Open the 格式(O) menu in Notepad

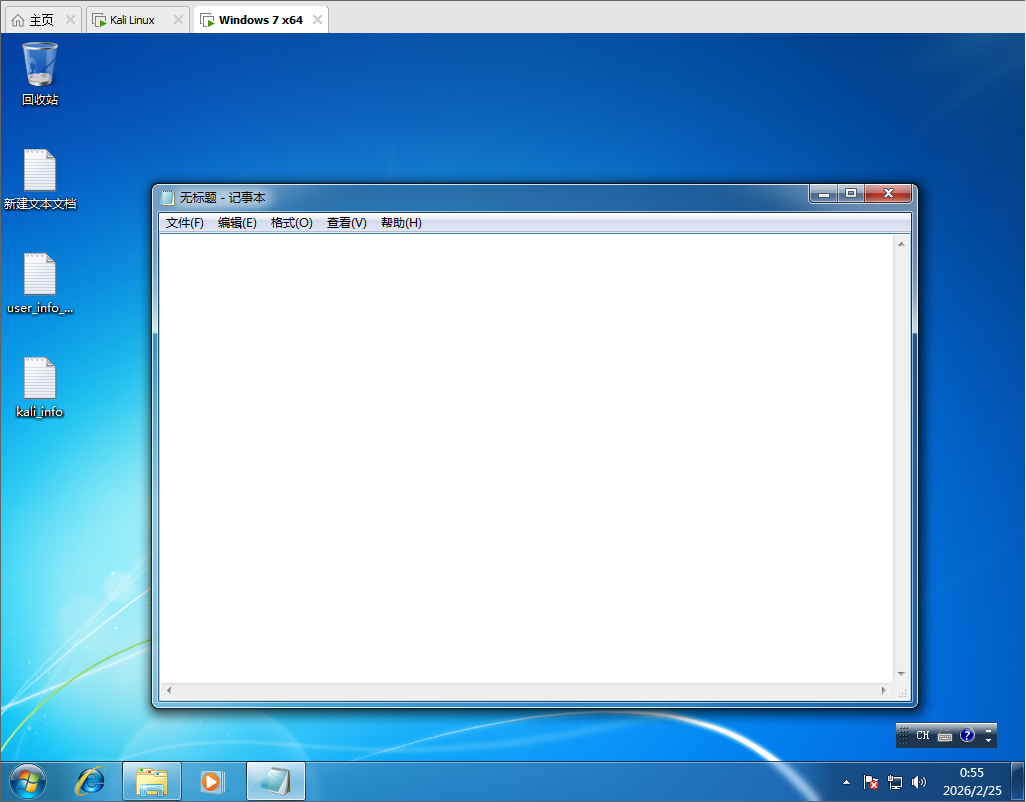[292, 223]
